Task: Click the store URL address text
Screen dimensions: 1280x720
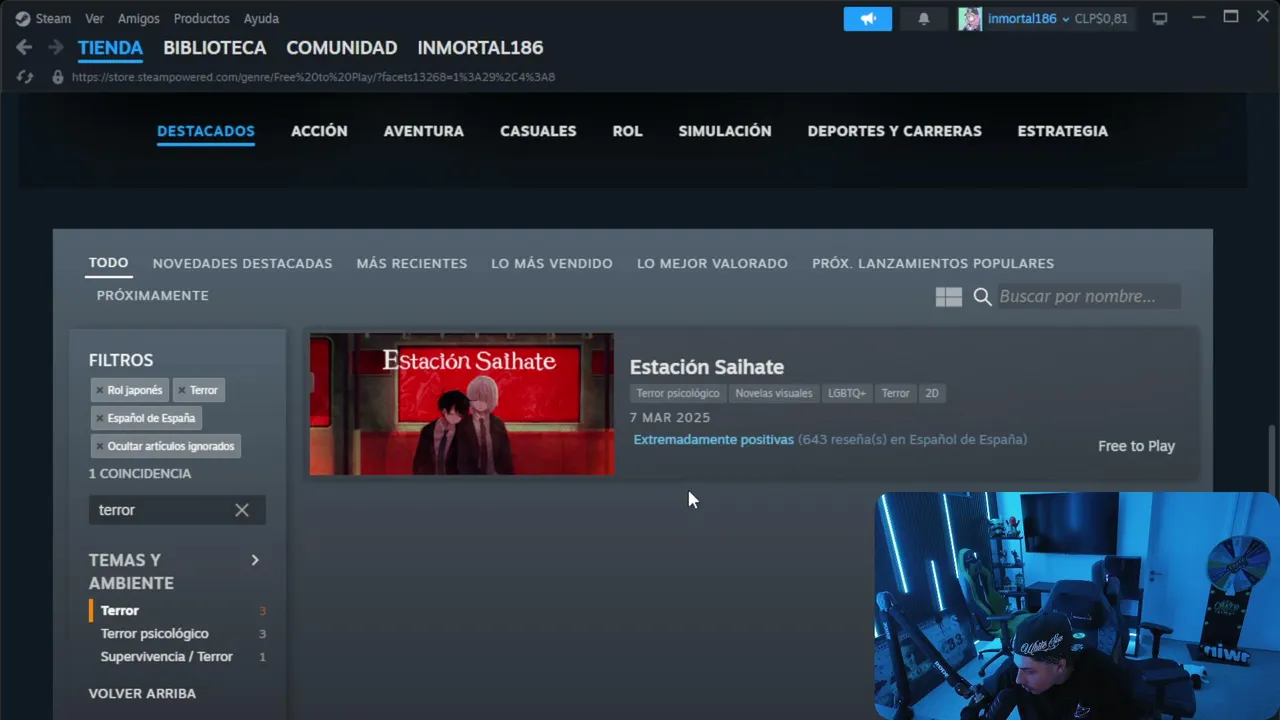Action: point(313,77)
